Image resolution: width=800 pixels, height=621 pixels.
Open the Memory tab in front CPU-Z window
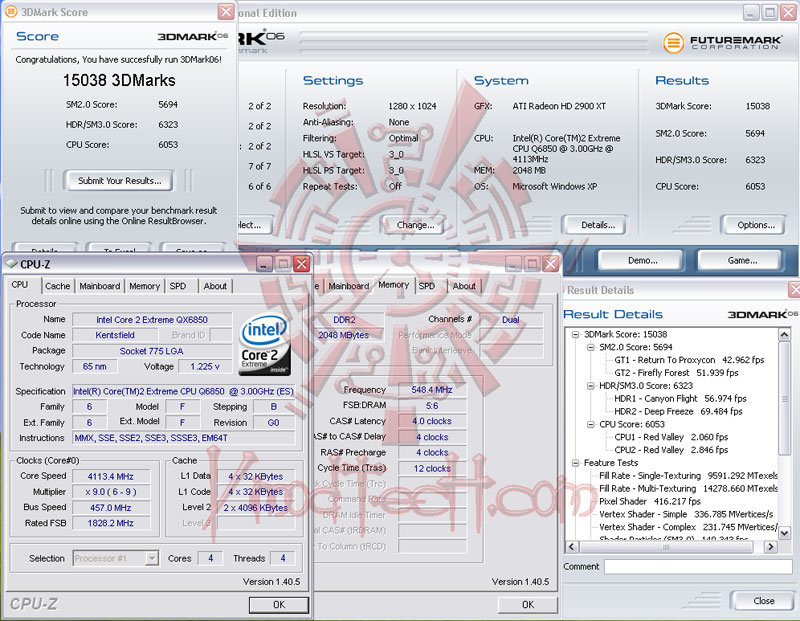(x=144, y=286)
